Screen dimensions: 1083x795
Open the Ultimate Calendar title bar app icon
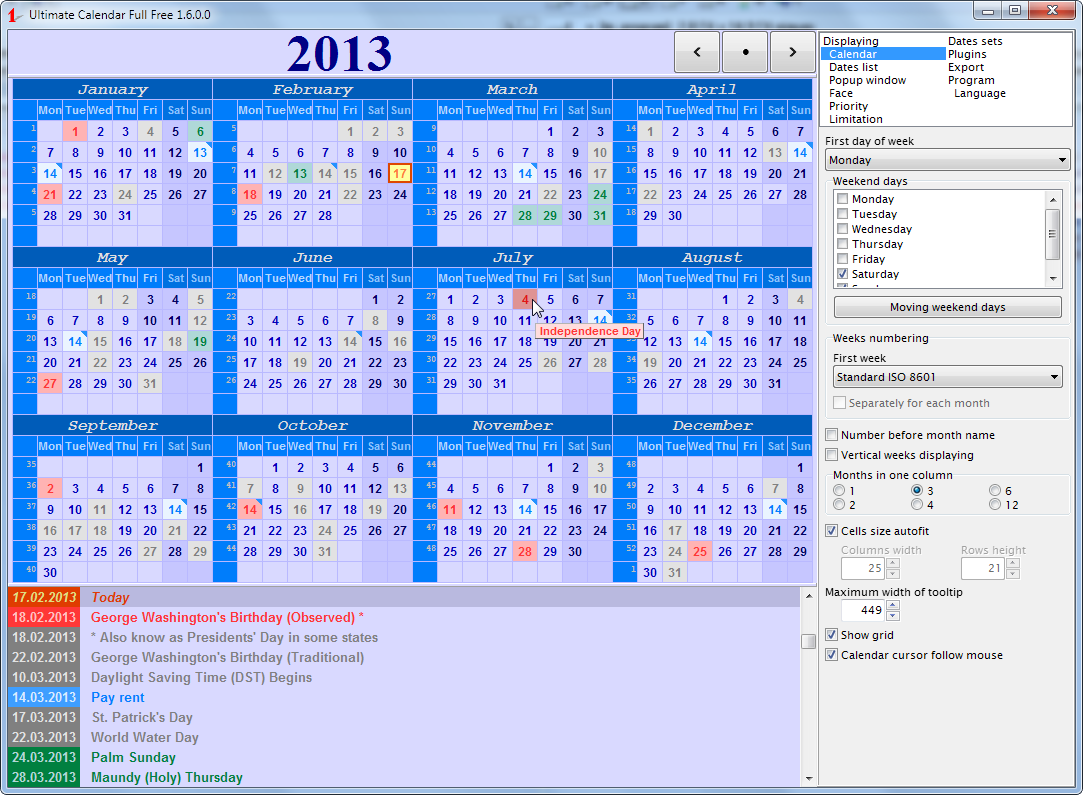(14, 15)
